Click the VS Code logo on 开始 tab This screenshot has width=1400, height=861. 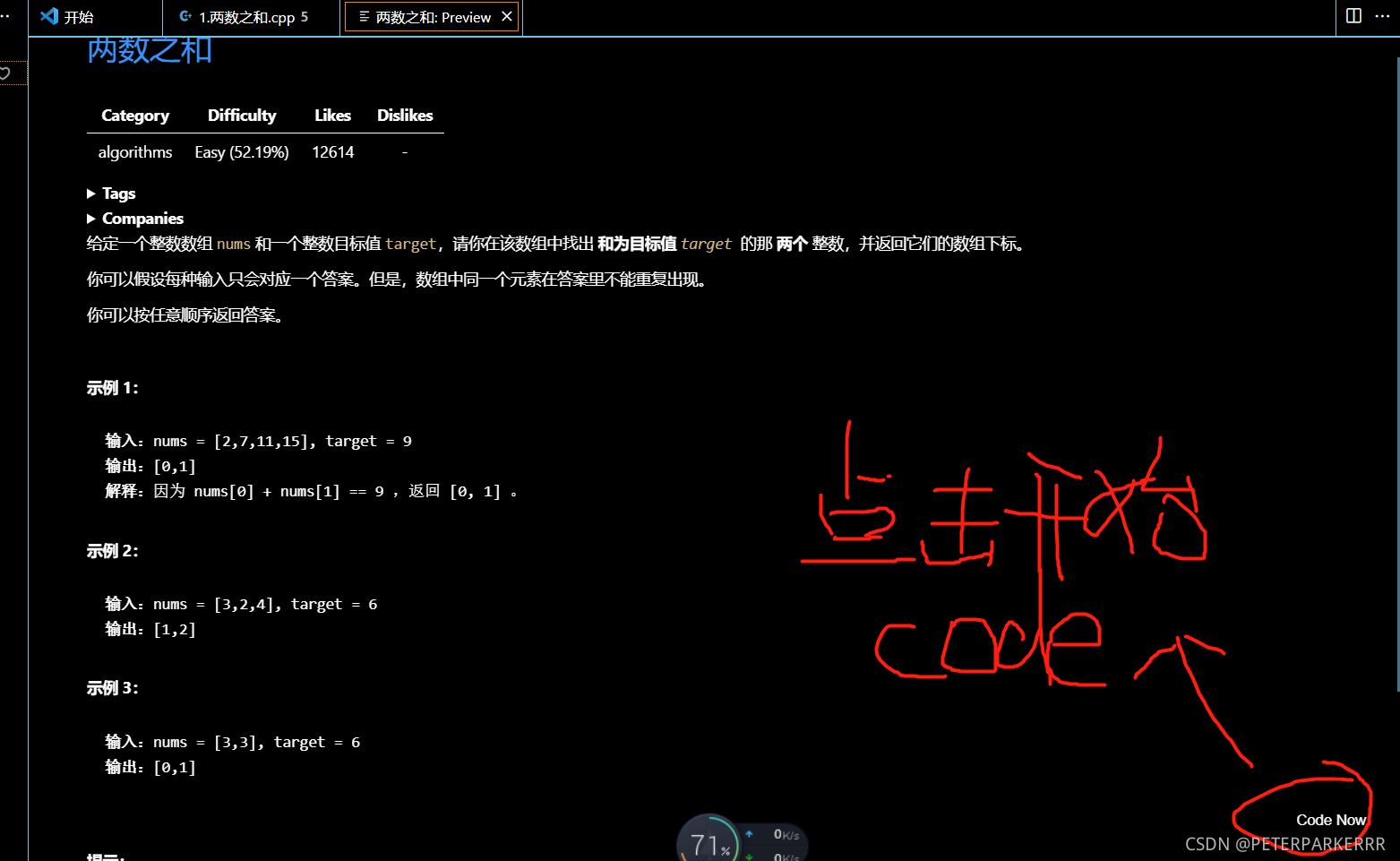(x=49, y=16)
